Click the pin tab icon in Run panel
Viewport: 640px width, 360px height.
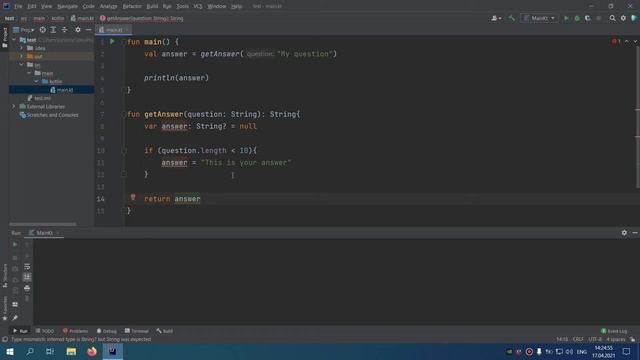pos(15,318)
